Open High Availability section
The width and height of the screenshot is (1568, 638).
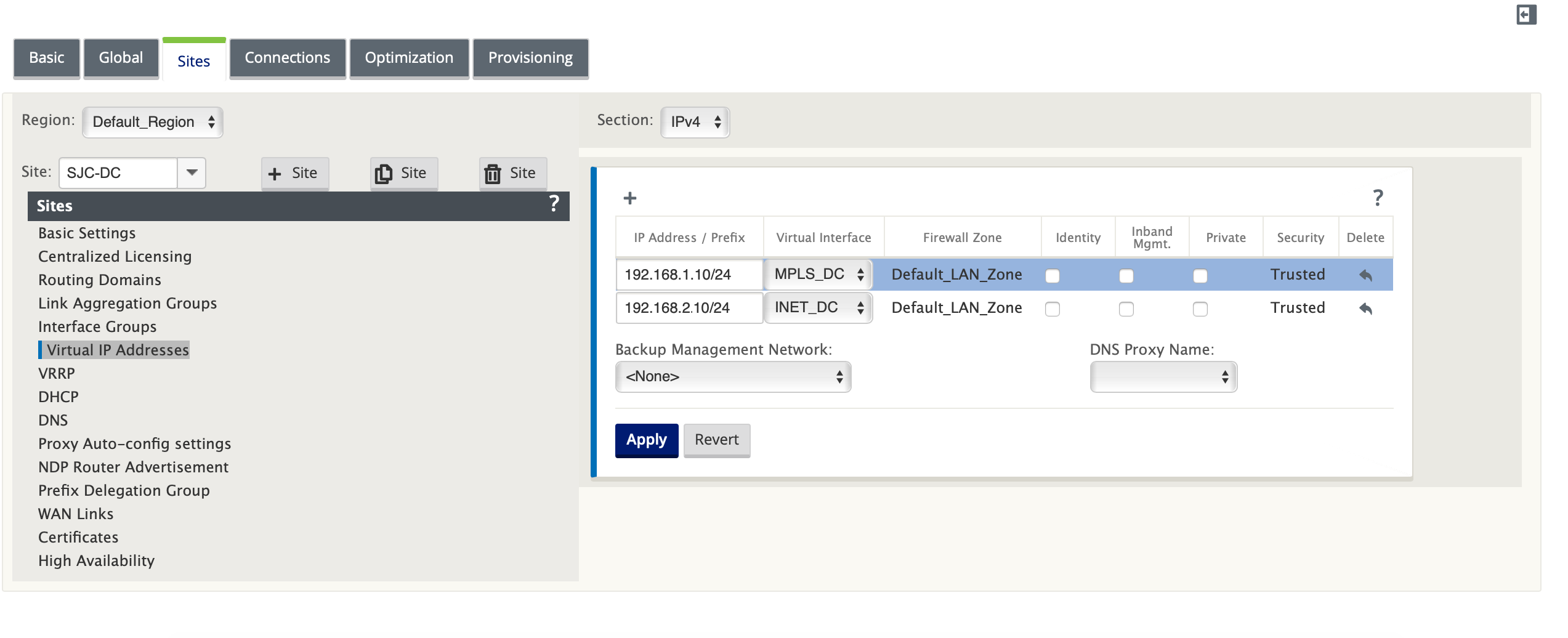click(x=96, y=561)
